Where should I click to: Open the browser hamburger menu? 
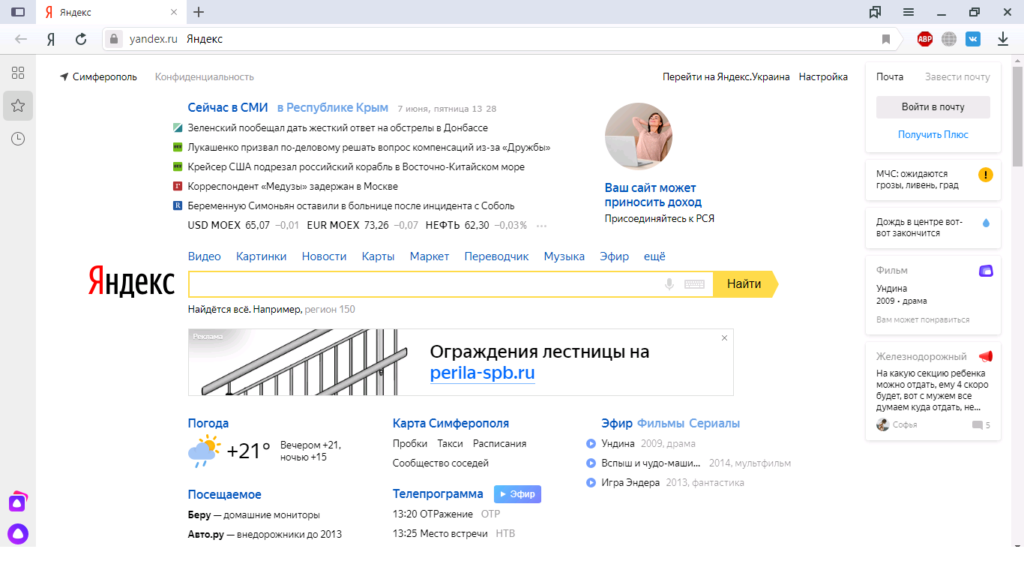tap(908, 12)
